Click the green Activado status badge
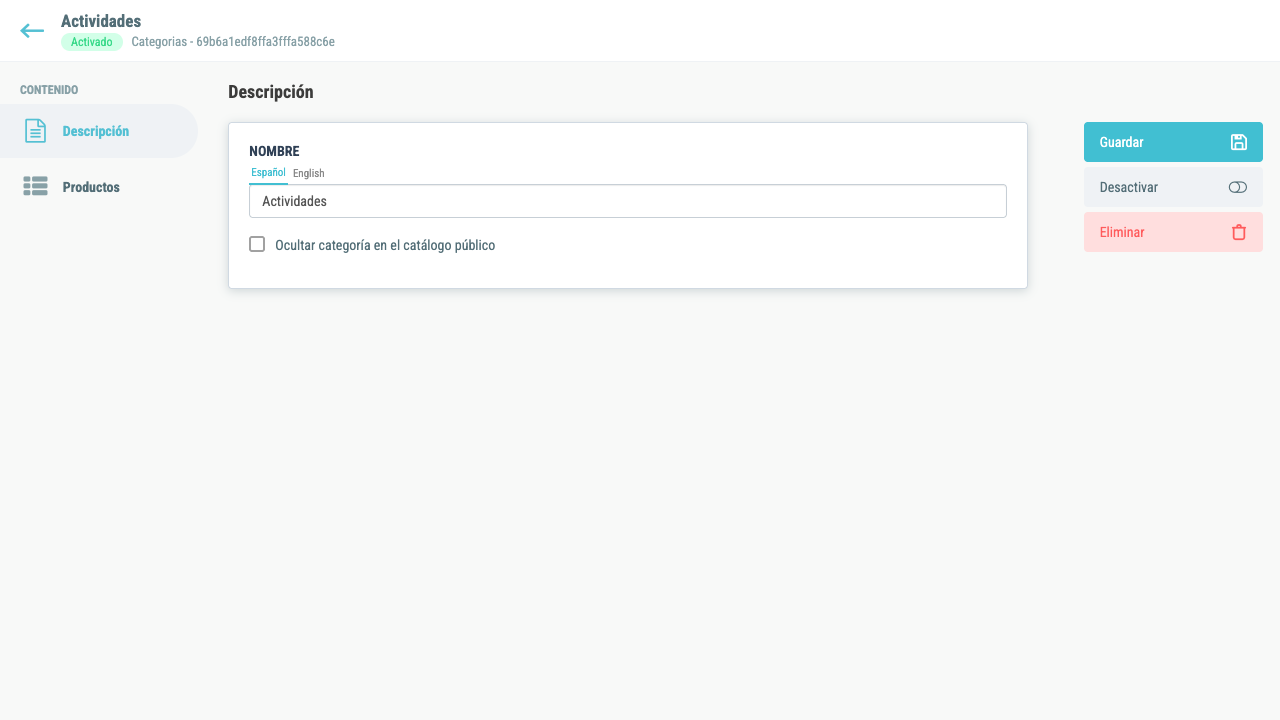 tap(92, 42)
